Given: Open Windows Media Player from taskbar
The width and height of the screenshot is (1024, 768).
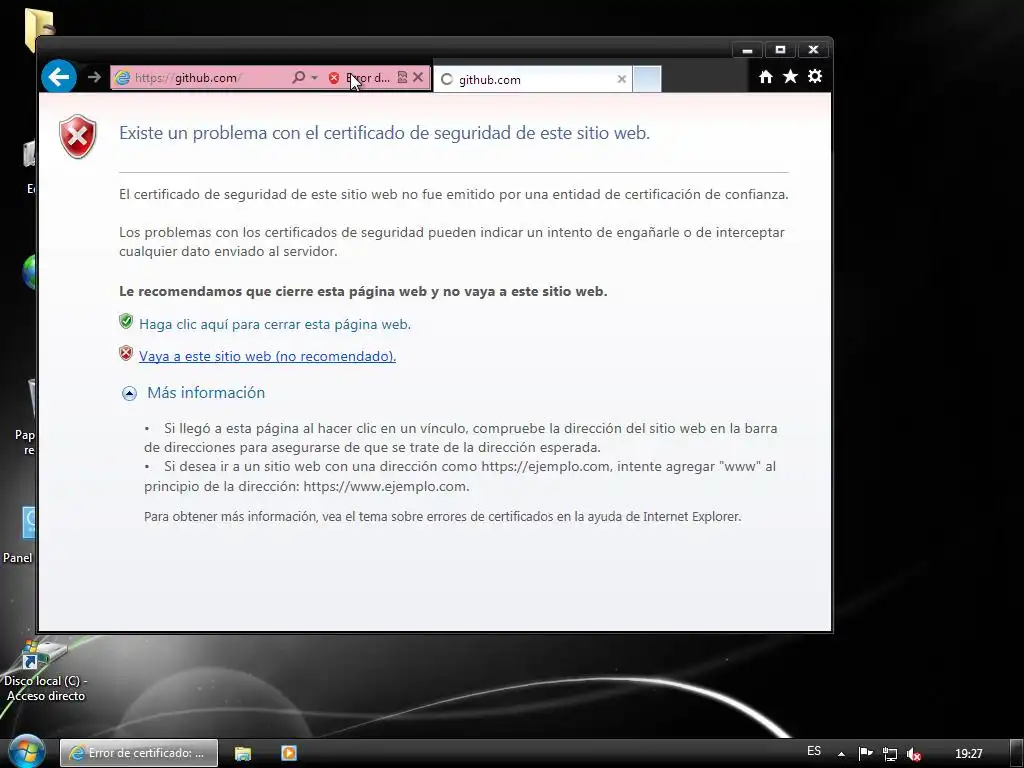Looking at the screenshot, I should (x=289, y=753).
